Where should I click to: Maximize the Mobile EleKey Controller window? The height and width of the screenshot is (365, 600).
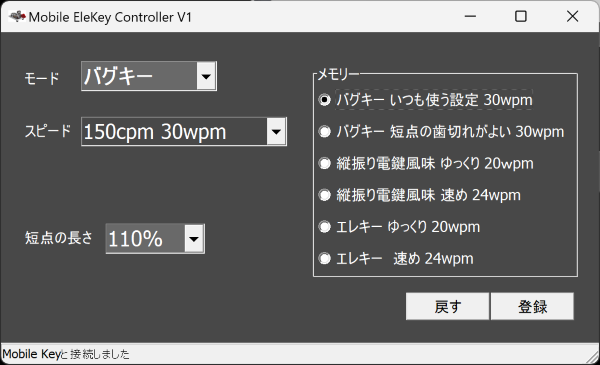click(x=520, y=16)
